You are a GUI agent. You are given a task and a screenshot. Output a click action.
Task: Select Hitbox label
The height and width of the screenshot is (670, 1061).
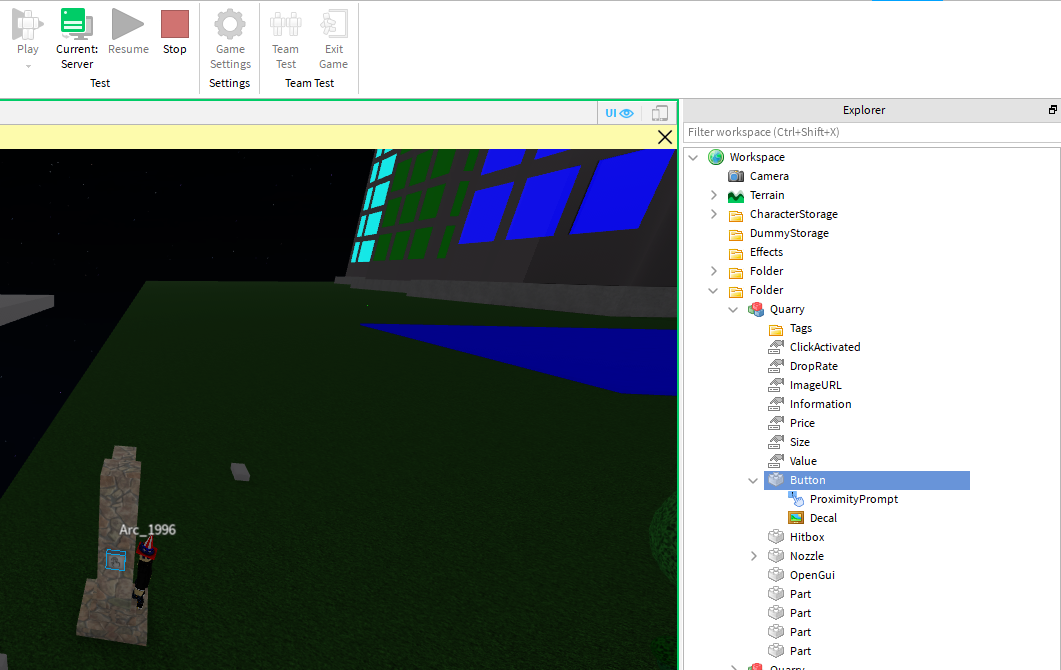click(x=807, y=537)
